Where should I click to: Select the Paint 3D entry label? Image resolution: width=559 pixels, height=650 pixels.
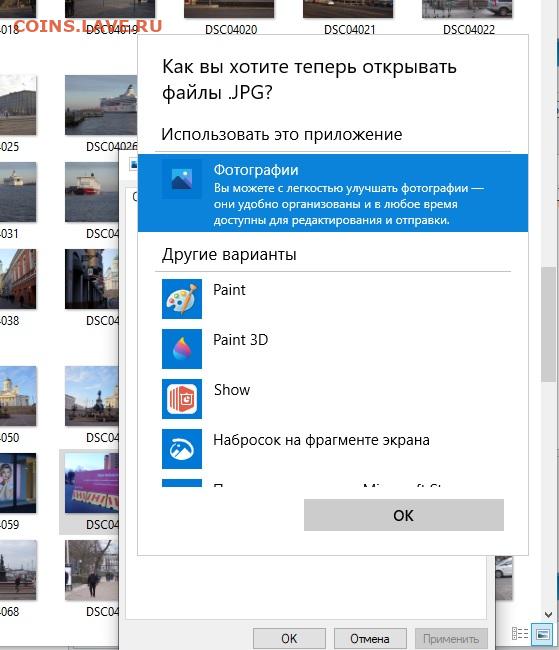point(241,340)
